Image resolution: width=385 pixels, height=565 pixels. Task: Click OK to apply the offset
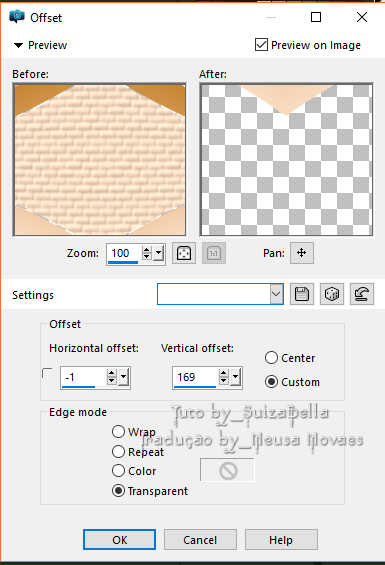point(119,539)
